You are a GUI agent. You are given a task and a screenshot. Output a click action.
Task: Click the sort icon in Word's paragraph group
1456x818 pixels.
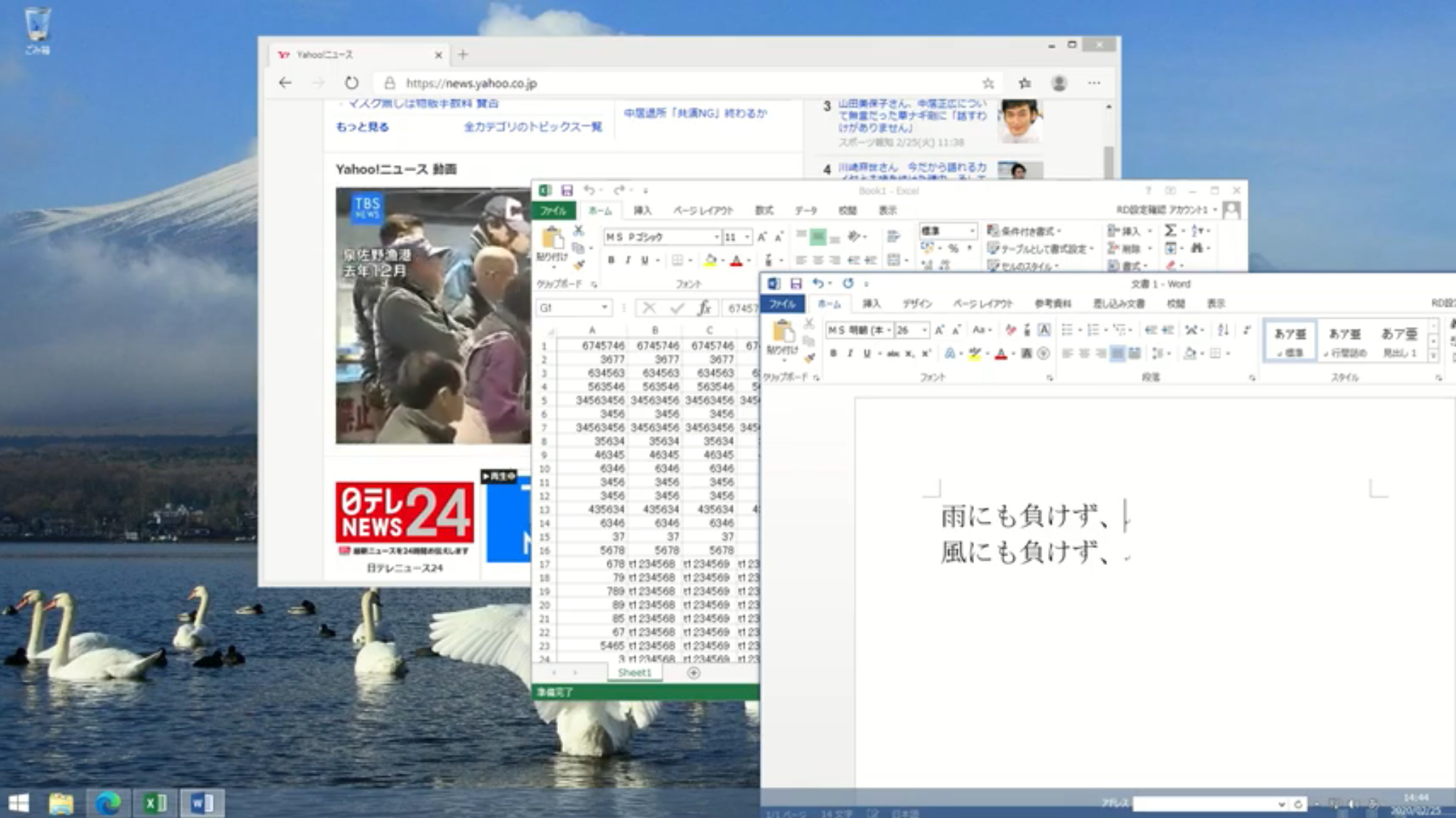coord(1224,330)
